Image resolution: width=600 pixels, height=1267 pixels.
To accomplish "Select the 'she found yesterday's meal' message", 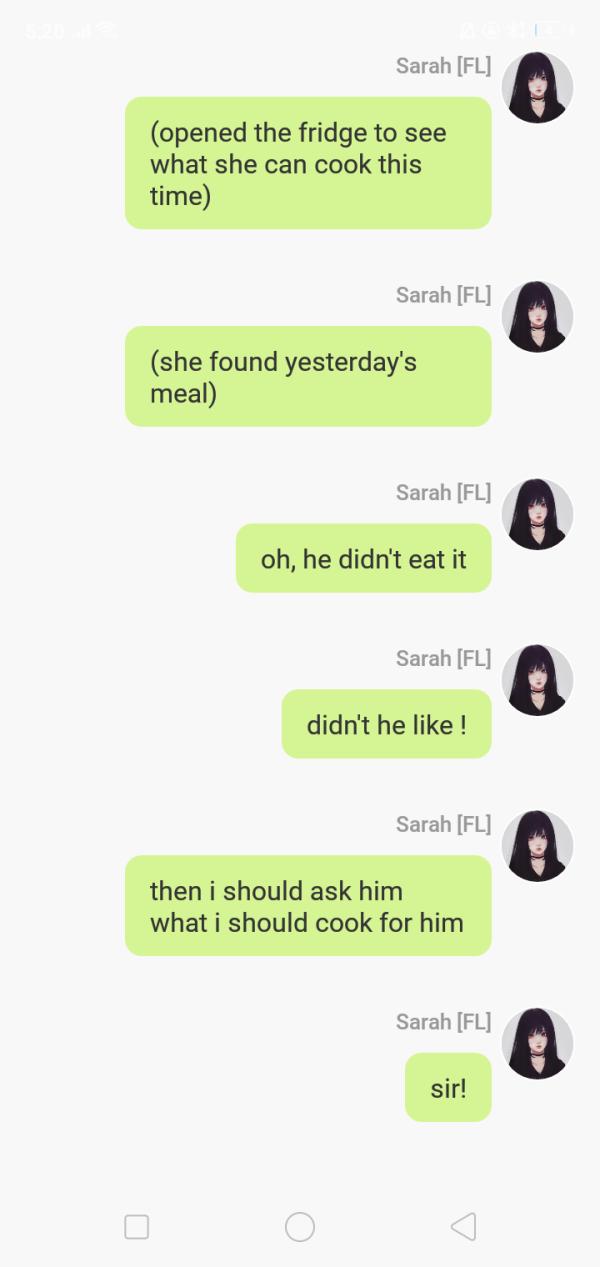I will tap(308, 376).
